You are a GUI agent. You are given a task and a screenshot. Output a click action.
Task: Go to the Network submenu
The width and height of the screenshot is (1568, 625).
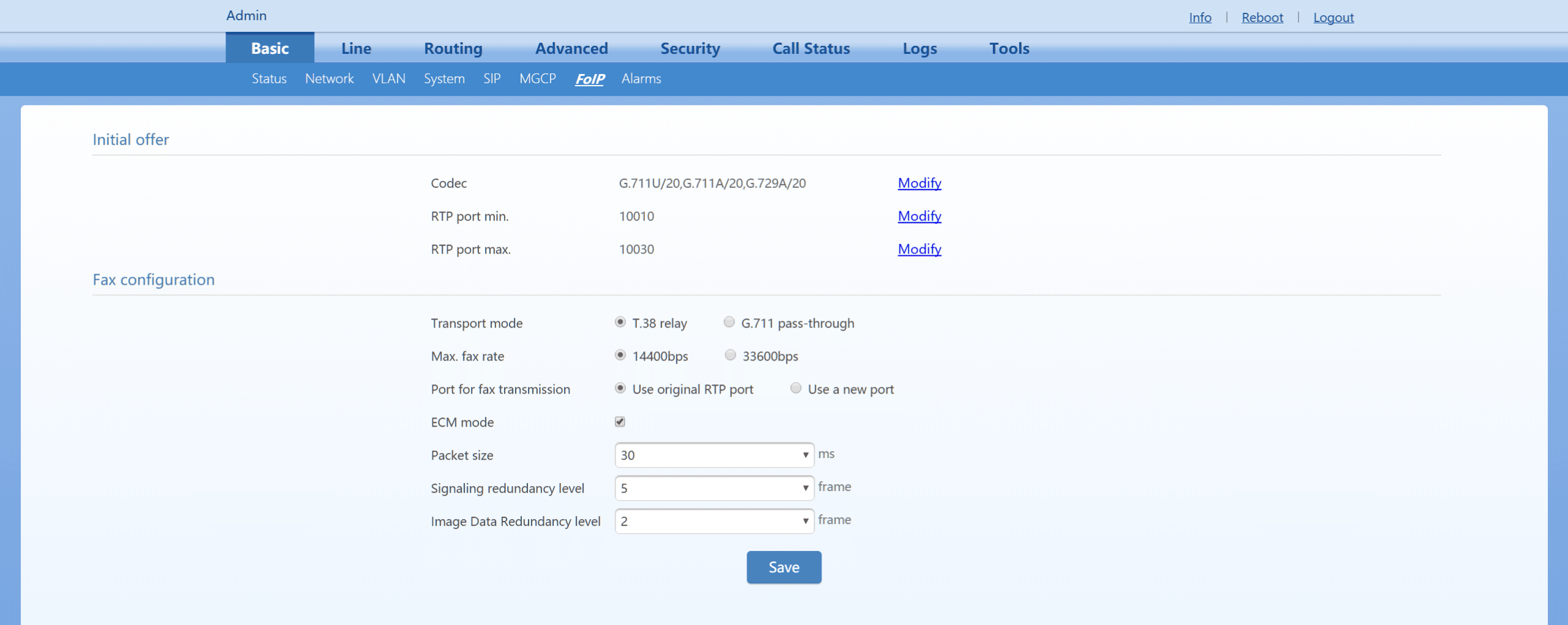click(330, 78)
